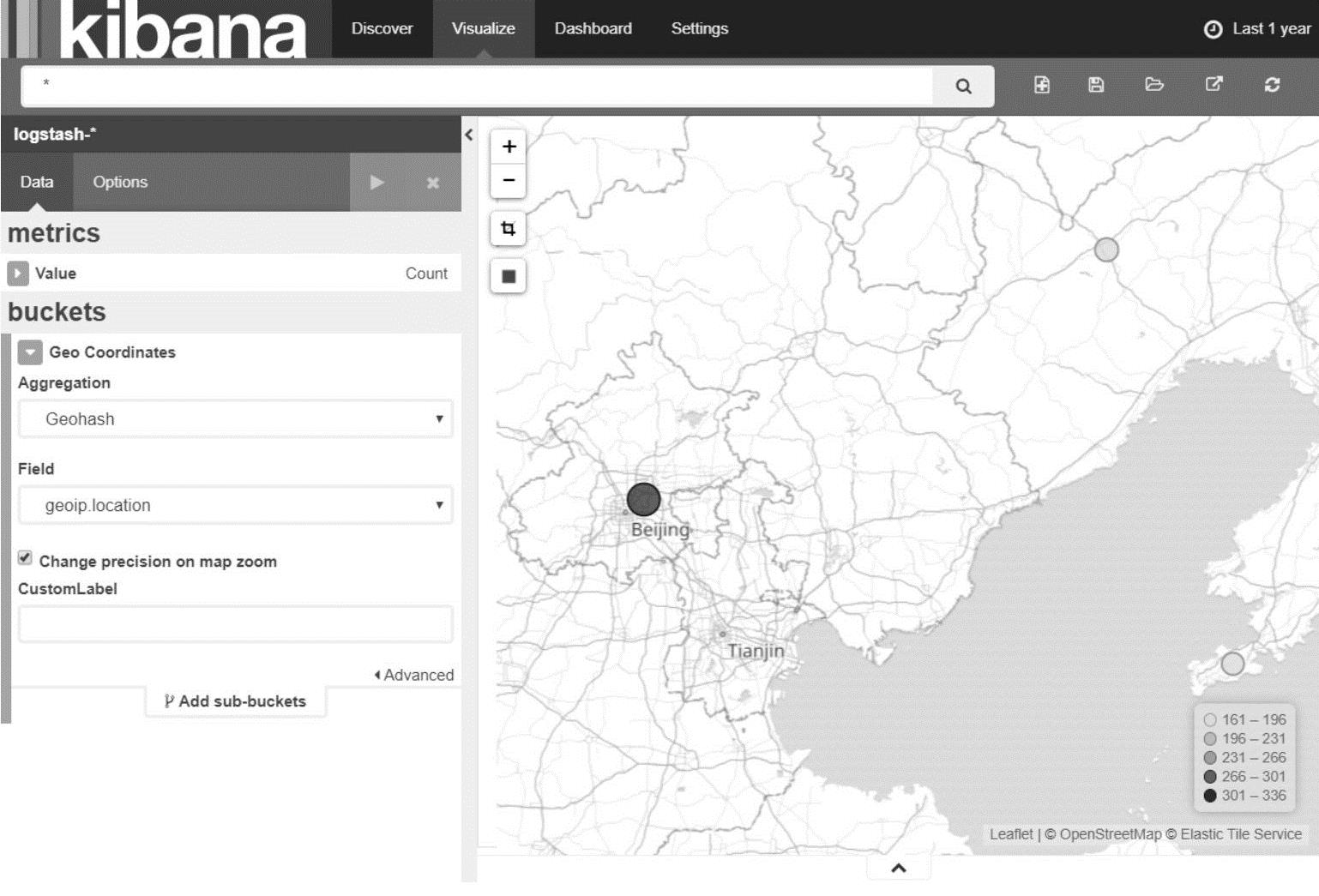Create a new visualization icon
This screenshot has width=1319, height=896.
click(1041, 84)
